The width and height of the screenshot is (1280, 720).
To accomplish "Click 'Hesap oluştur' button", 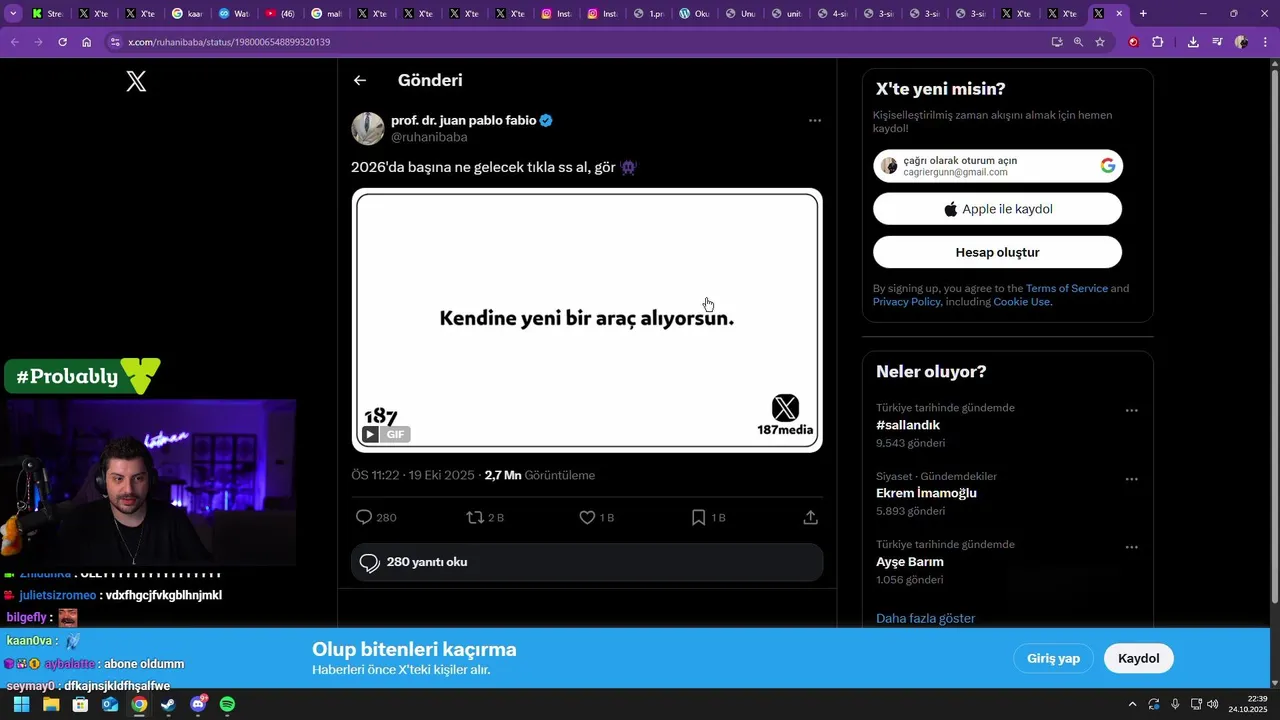I will 998,252.
